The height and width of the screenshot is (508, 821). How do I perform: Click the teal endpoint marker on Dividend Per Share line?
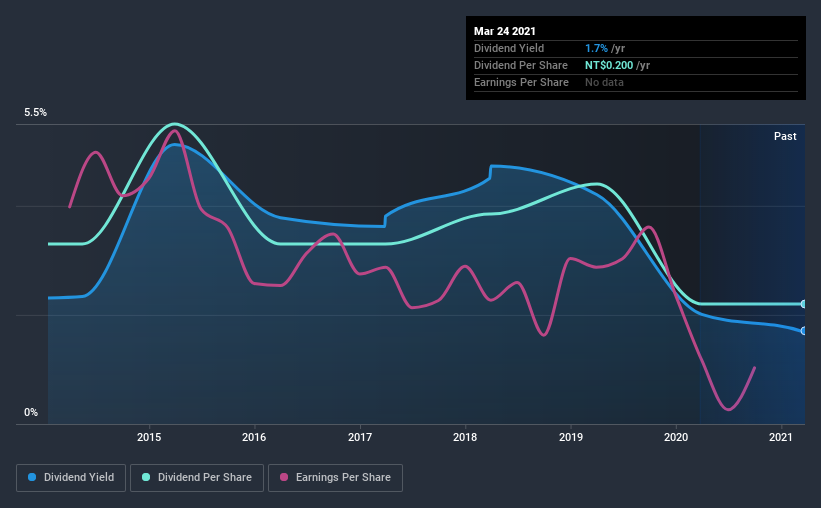click(x=804, y=304)
